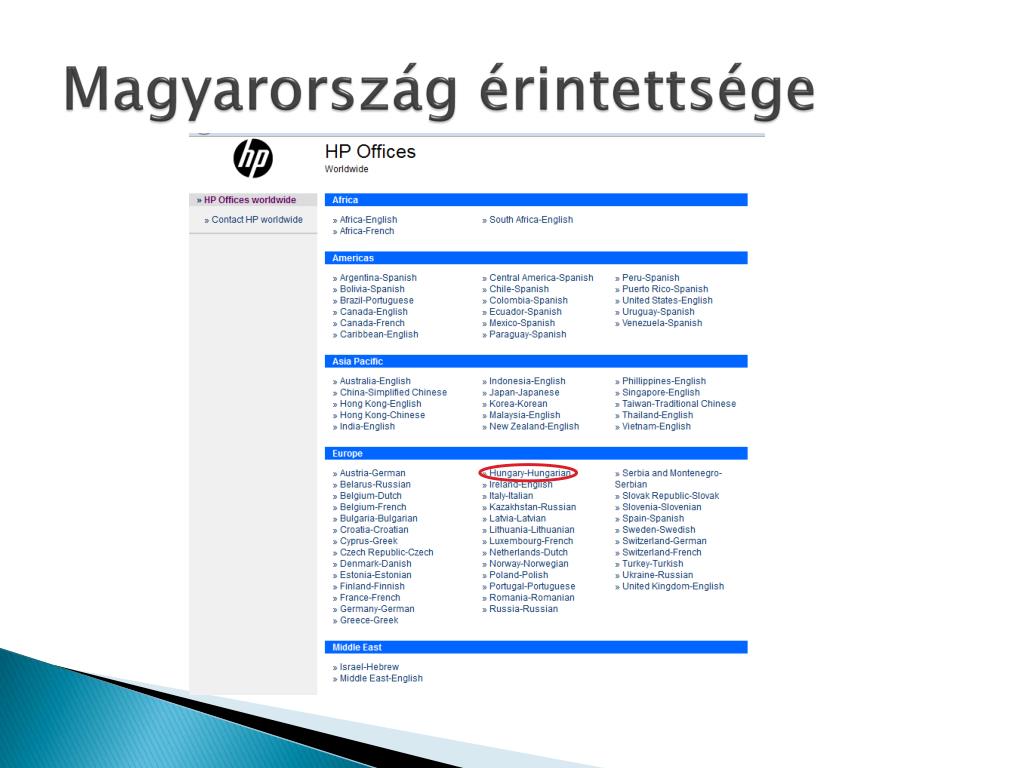The height and width of the screenshot is (768, 1024).
Task: Open the Hungary-Hungarian link
Action: pyautogui.click(x=530, y=473)
